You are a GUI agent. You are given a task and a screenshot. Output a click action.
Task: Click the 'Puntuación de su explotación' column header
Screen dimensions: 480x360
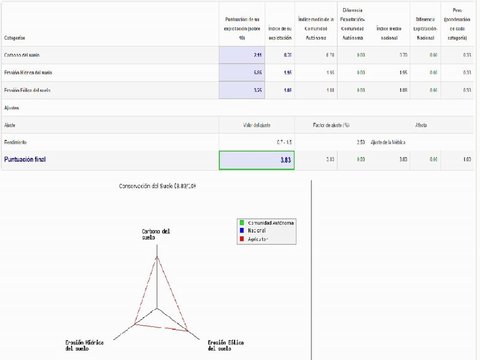coord(242,28)
